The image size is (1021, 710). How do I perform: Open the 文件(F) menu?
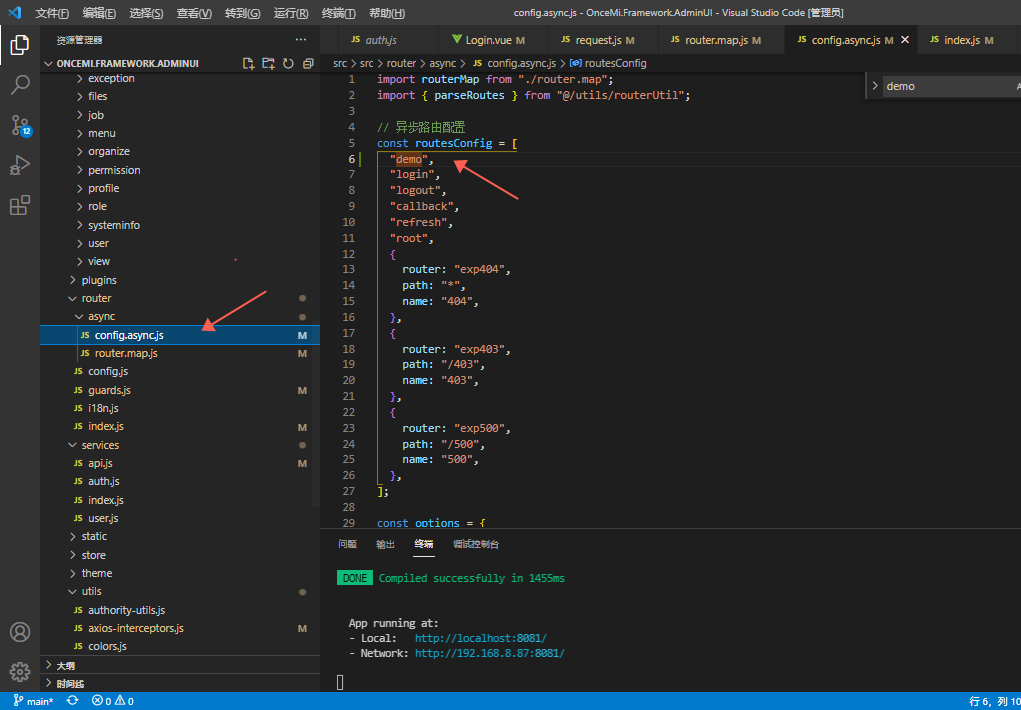(52, 13)
